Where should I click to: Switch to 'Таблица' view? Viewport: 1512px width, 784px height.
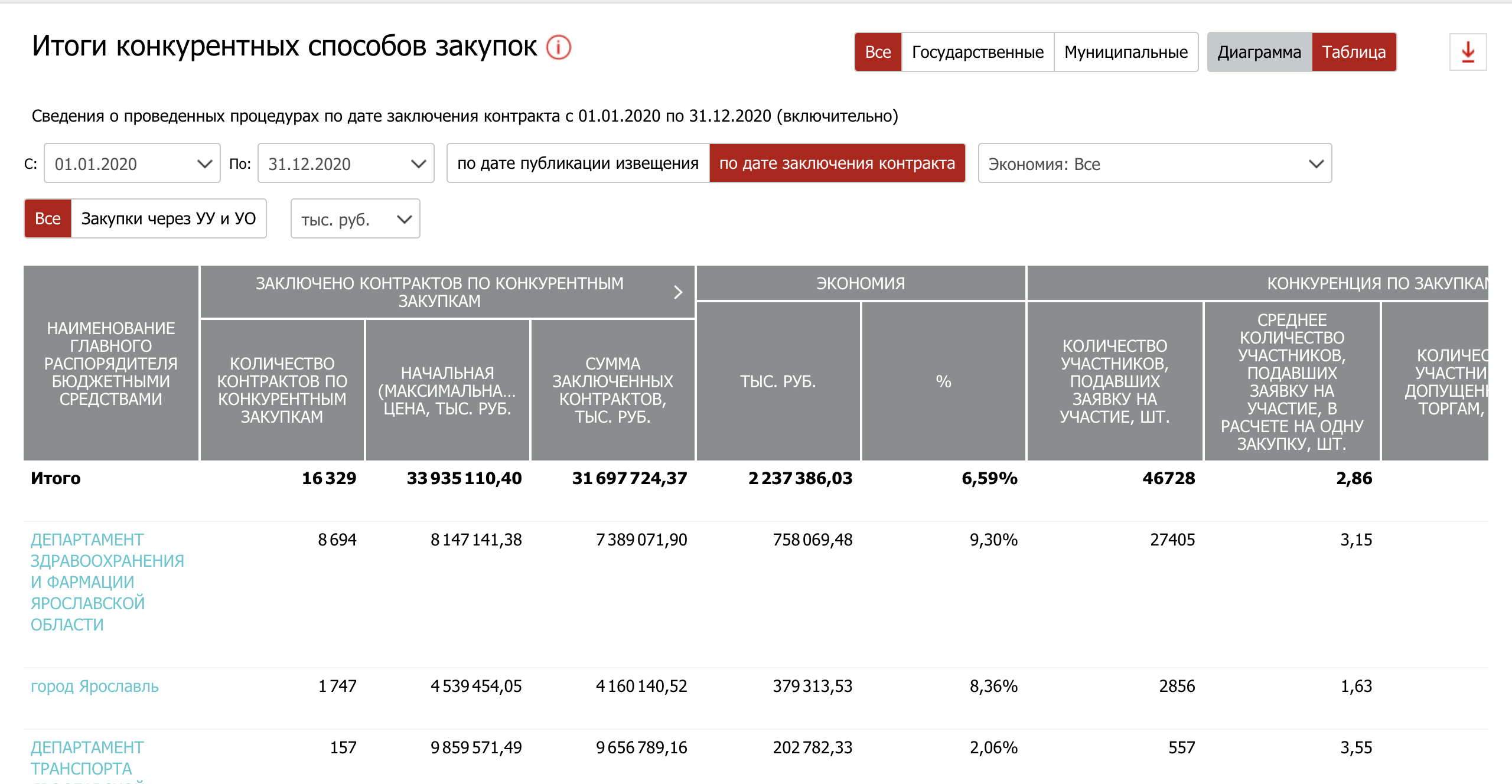(x=1354, y=52)
